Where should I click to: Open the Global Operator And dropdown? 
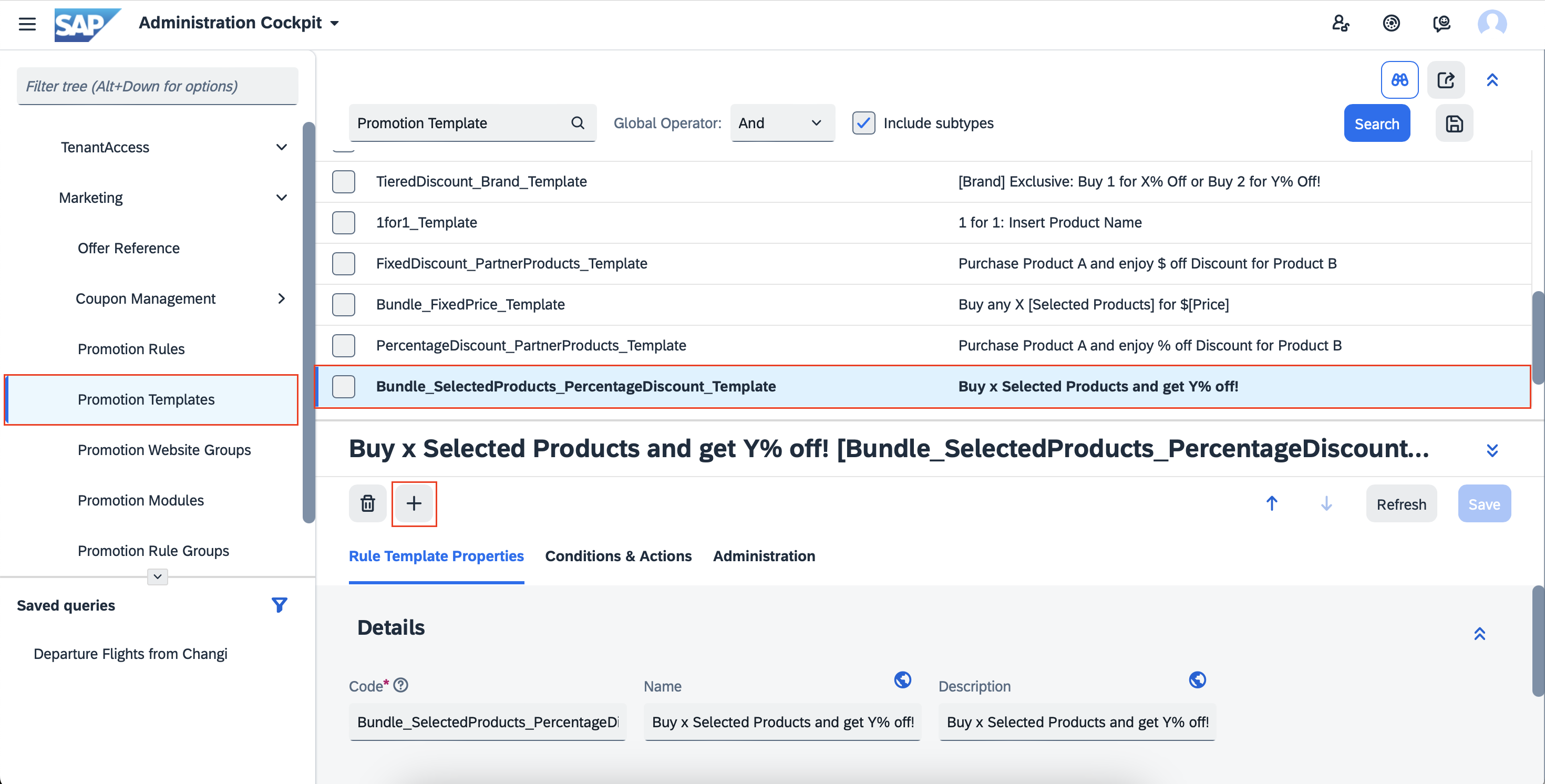[782, 123]
